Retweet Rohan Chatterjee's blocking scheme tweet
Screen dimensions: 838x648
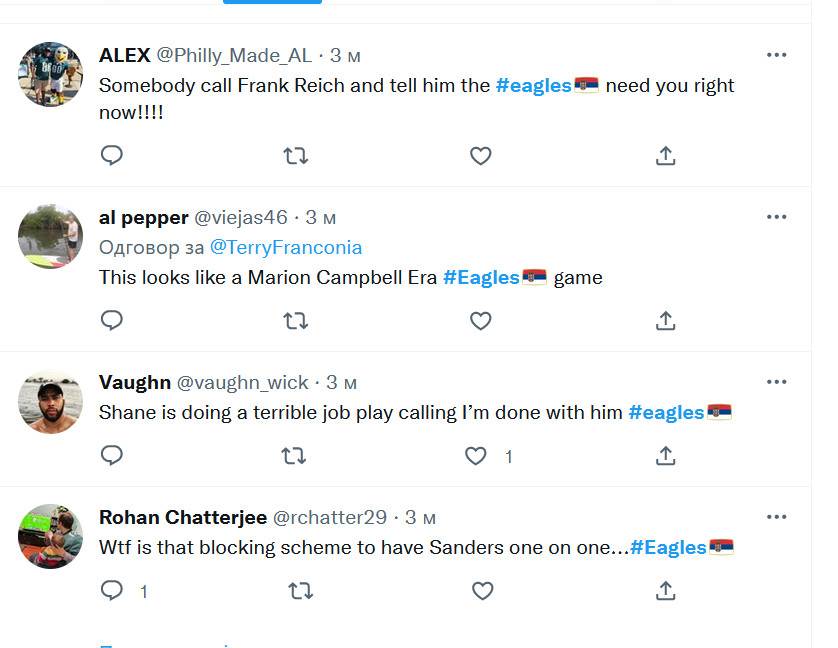[299, 591]
